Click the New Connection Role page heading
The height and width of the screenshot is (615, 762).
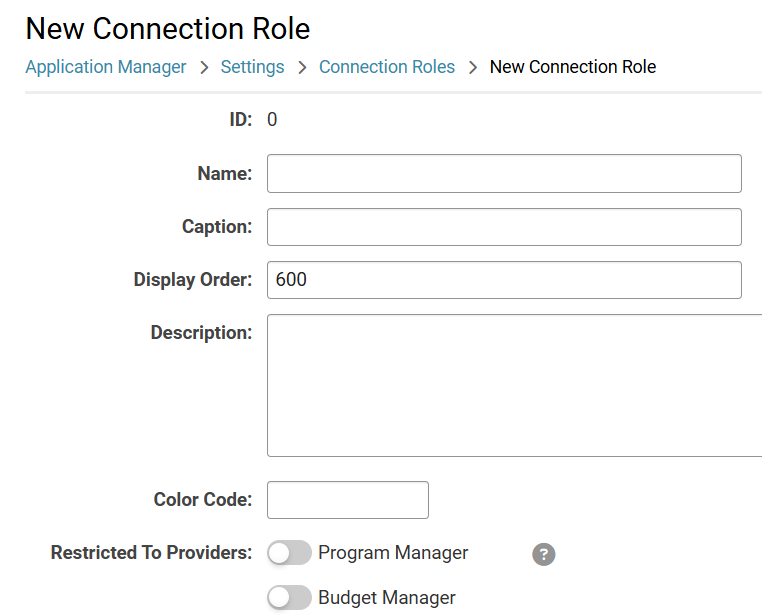[x=168, y=29]
